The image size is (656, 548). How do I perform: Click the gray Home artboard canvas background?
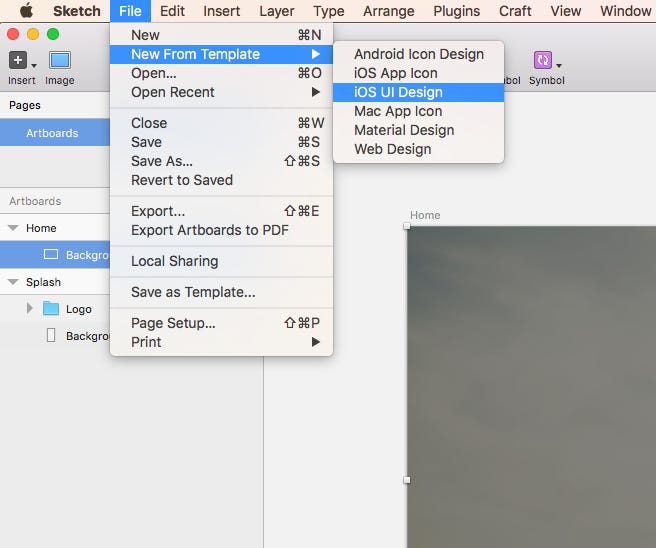coord(531,387)
